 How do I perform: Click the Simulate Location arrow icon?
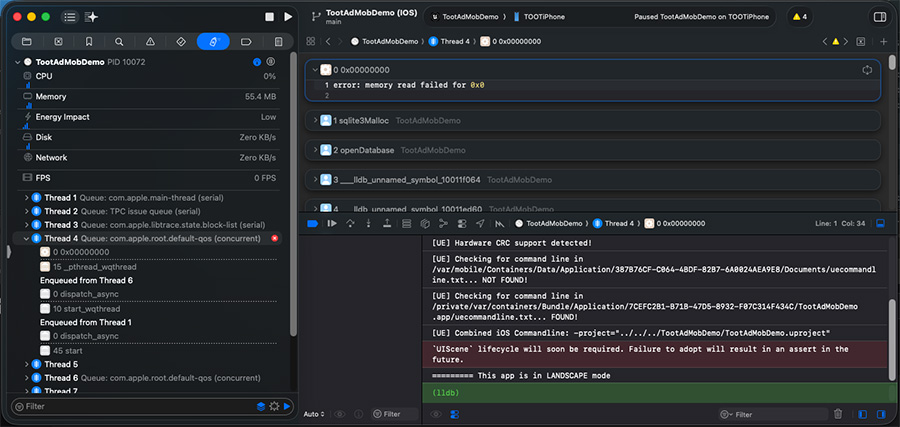480,223
